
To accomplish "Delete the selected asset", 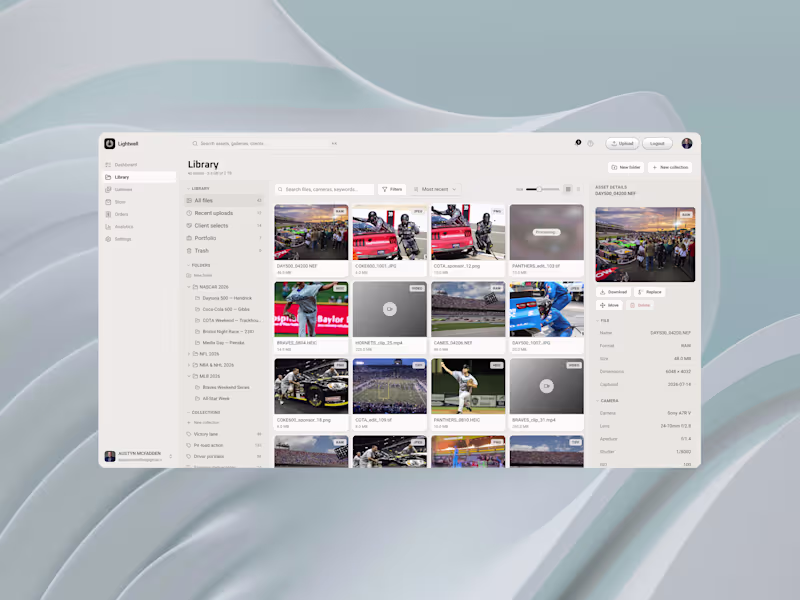I will tap(640, 305).
